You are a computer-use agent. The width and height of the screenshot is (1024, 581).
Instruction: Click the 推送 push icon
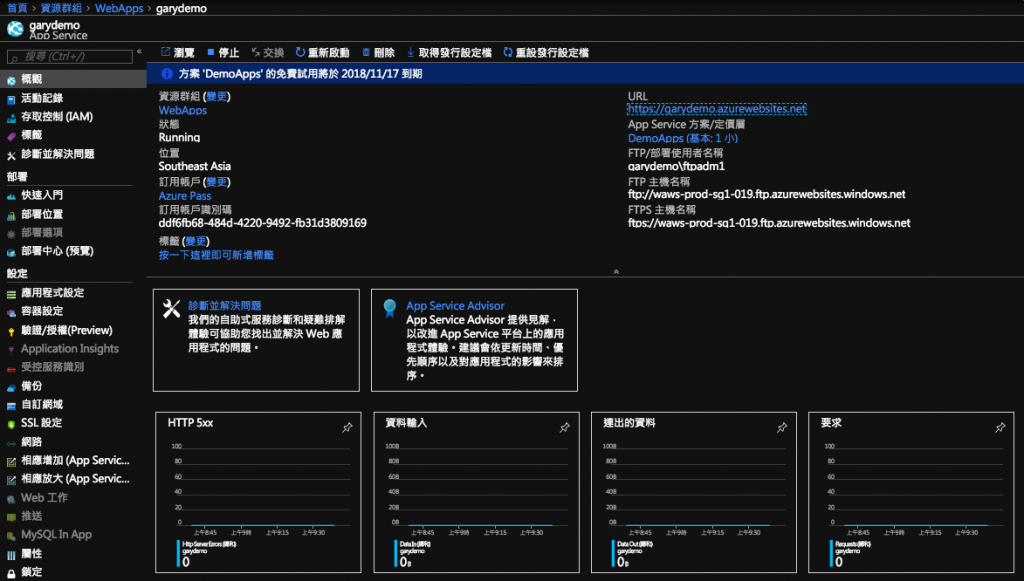11,517
